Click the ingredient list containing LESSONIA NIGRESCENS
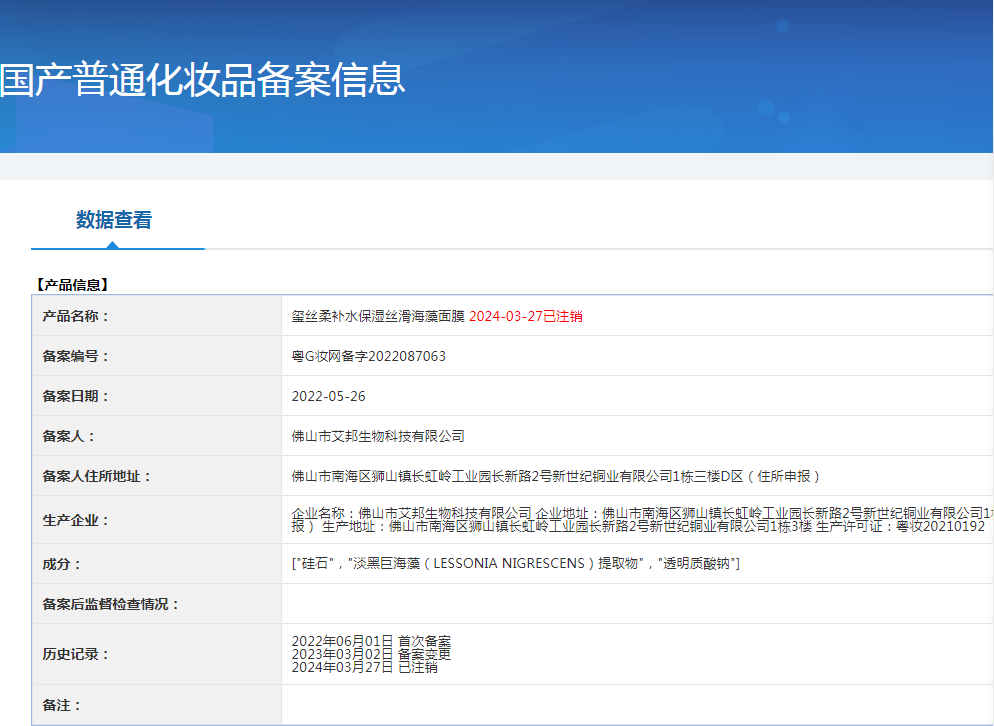994x726 pixels. (516, 564)
